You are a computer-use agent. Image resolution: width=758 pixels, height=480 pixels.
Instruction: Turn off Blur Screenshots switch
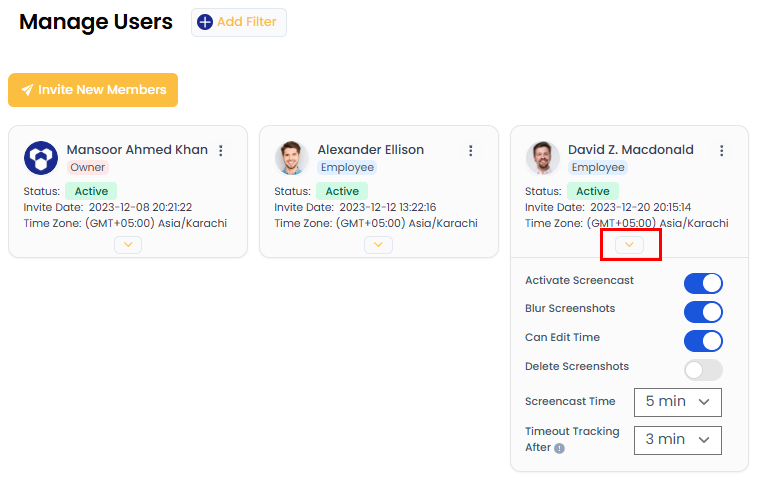[703, 312]
